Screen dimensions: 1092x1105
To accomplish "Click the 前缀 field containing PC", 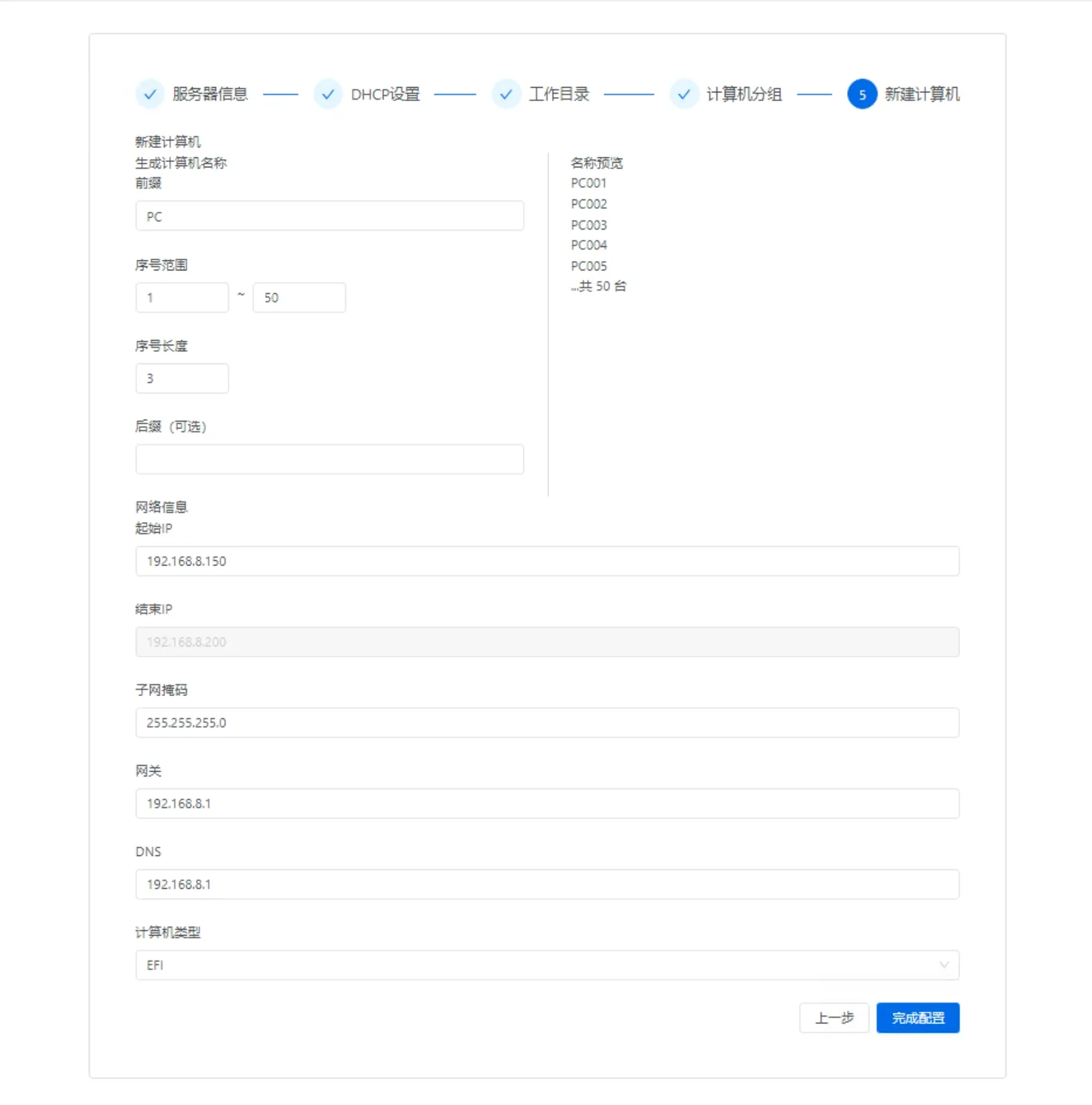I will (x=329, y=216).
